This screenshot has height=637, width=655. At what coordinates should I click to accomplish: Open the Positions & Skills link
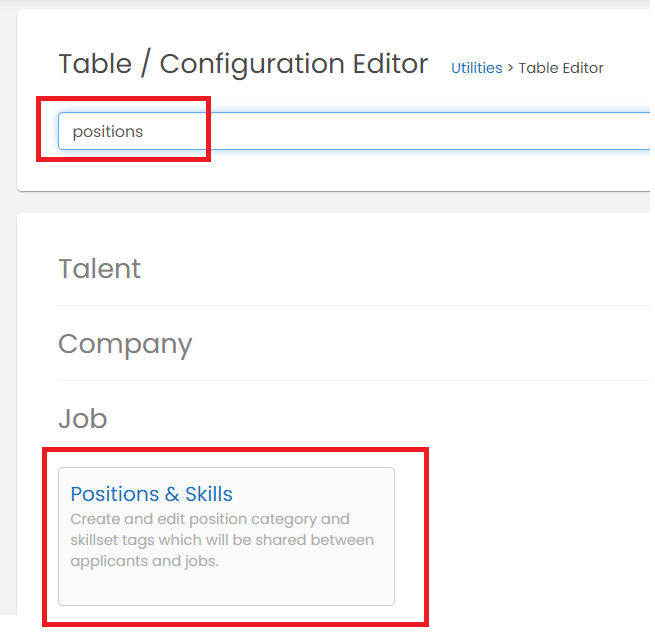coord(151,494)
